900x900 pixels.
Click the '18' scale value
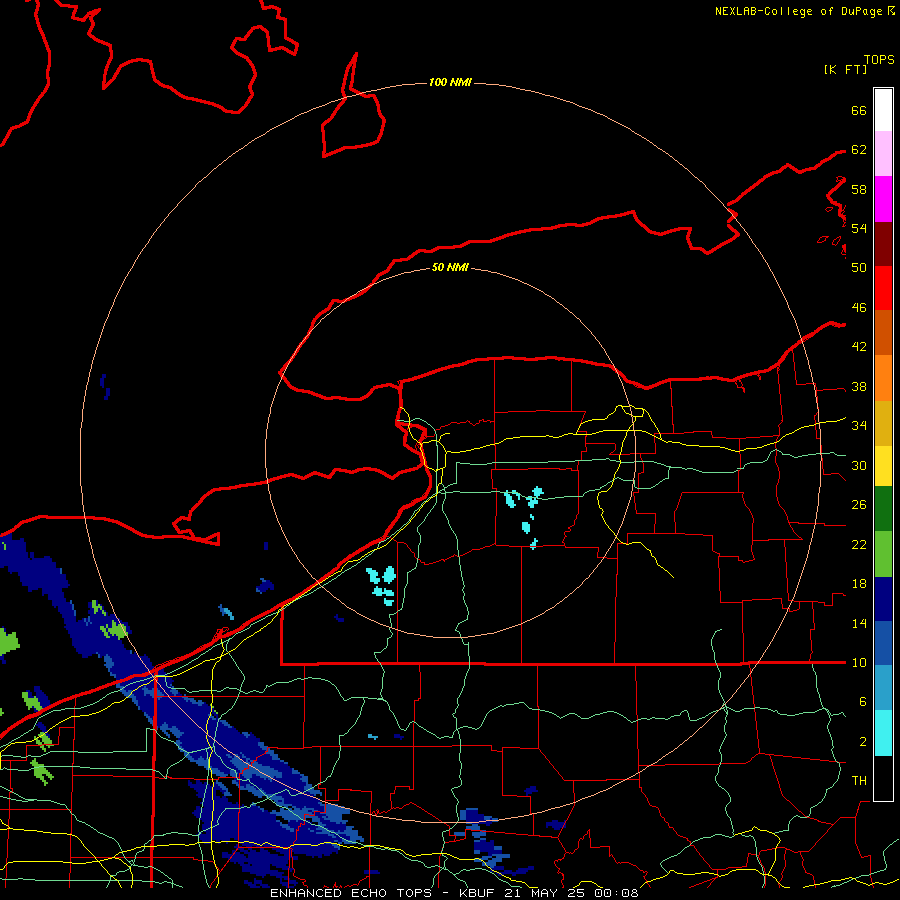point(859,584)
